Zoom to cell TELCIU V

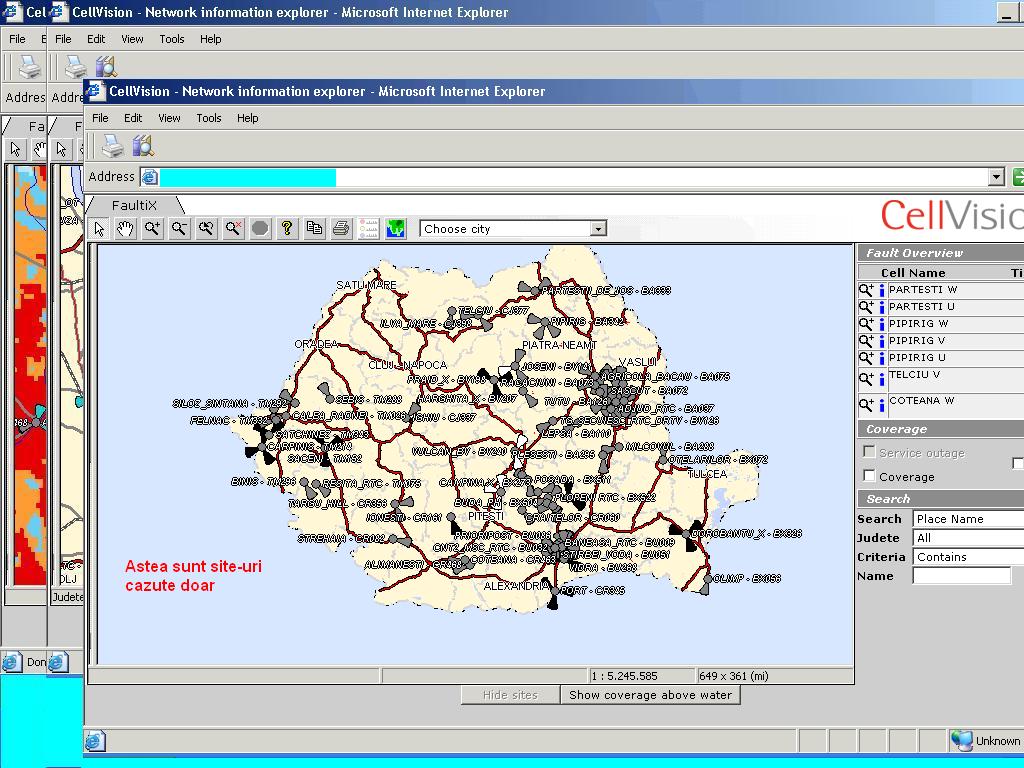[x=866, y=379]
